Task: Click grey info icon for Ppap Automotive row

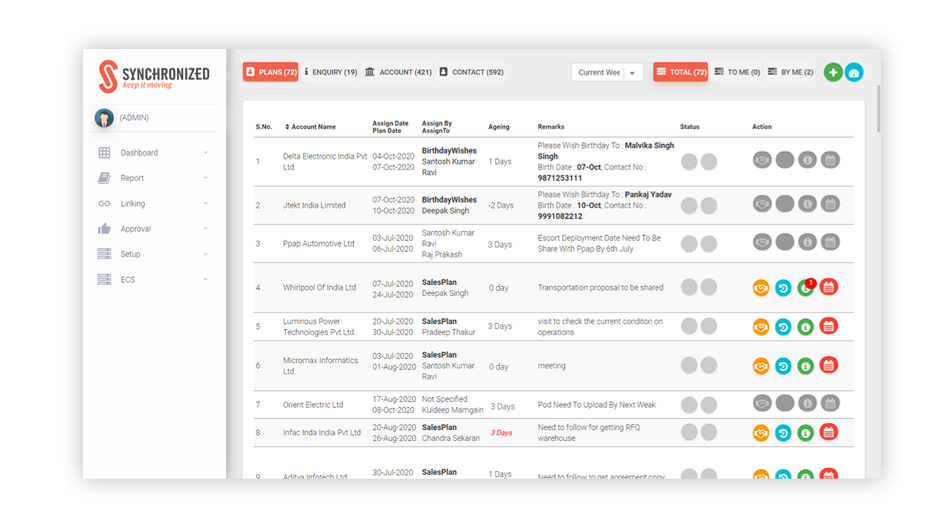Action: 807,242
